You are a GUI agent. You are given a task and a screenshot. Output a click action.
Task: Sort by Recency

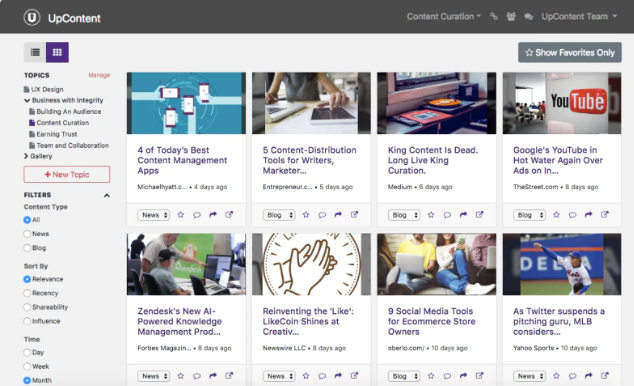click(x=27, y=293)
